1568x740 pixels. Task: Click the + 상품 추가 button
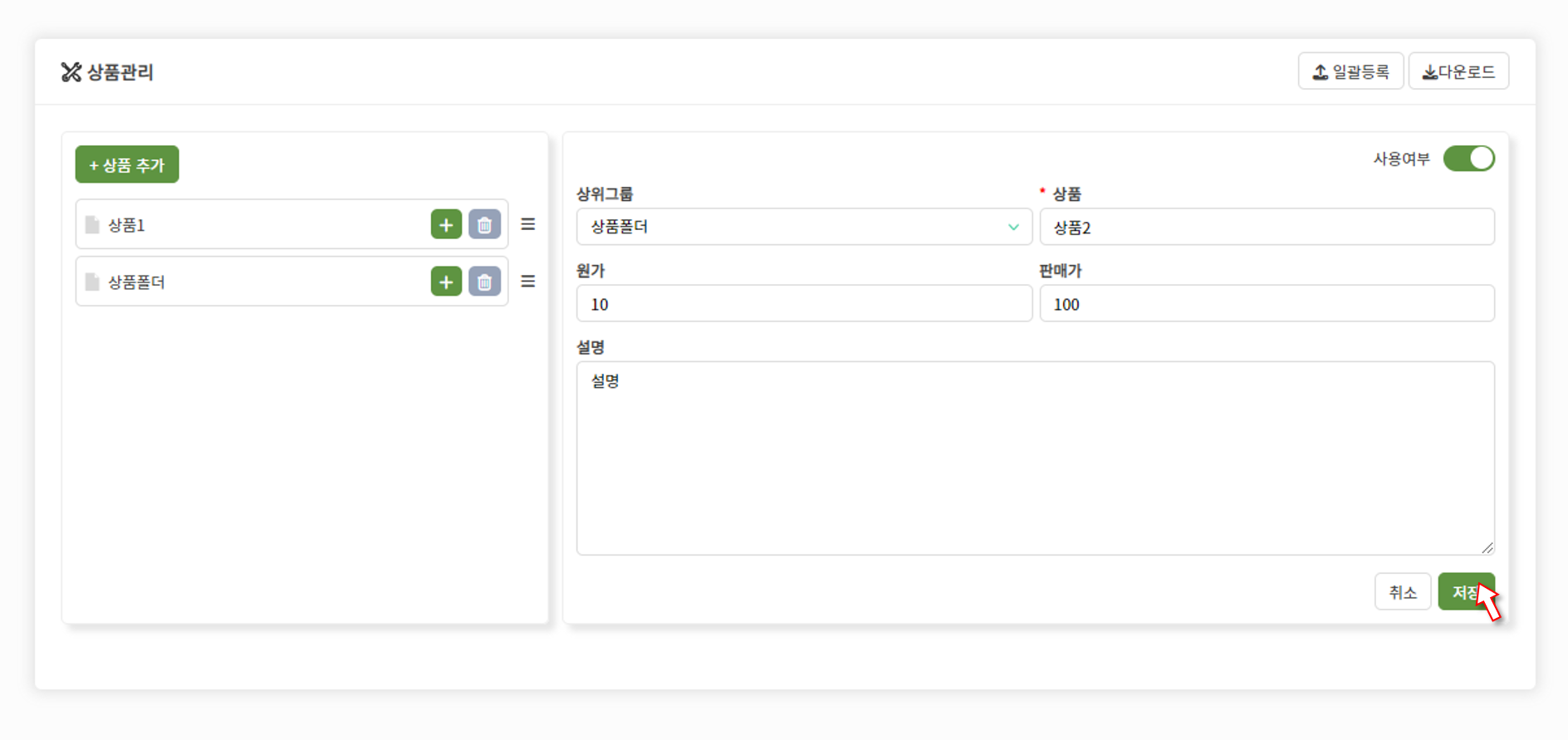pyautogui.click(x=127, y=164)
